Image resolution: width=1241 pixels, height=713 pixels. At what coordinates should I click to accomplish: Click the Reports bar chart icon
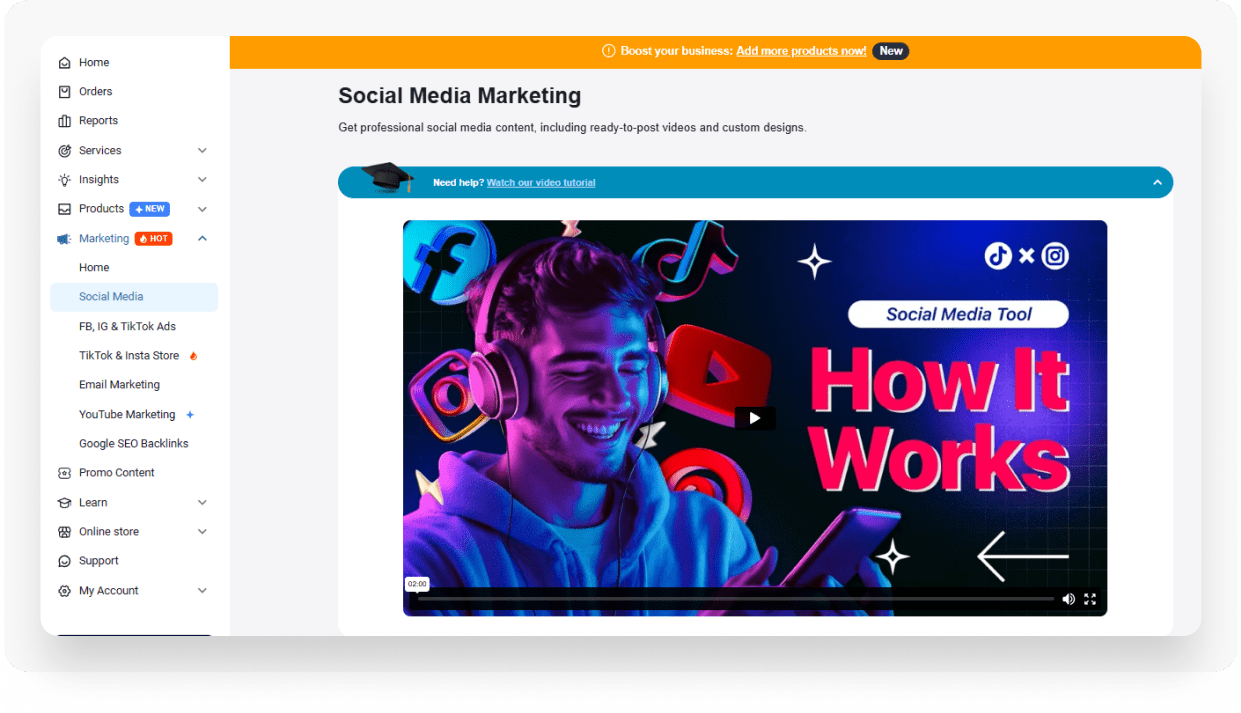65,121
